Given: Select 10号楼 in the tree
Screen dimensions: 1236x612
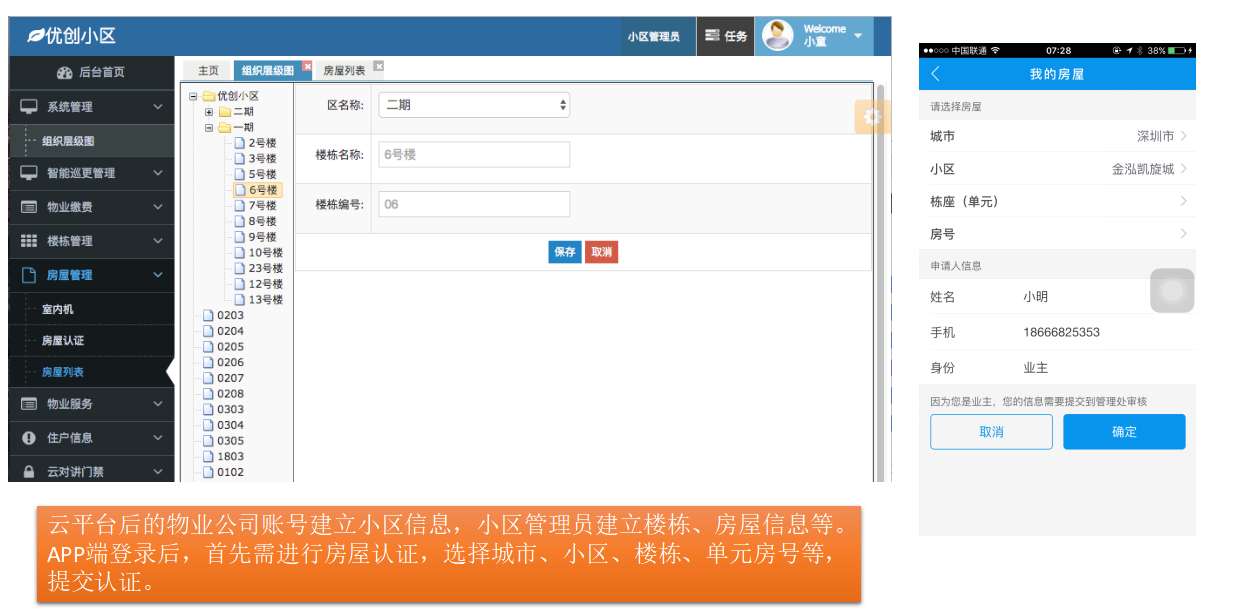Looking at the screenshot, I should 265,253.
